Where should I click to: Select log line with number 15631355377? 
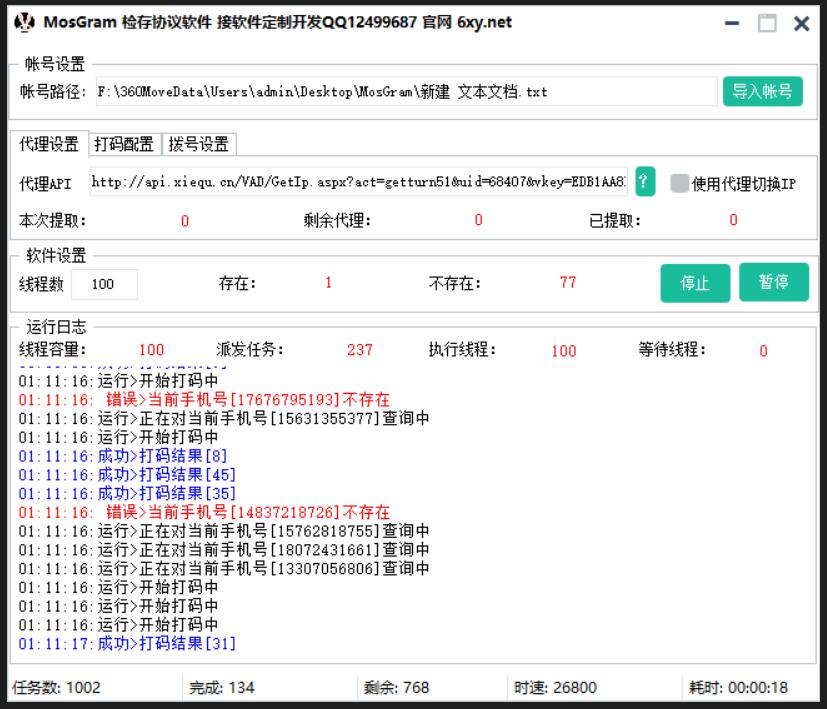tap(224, 418)
